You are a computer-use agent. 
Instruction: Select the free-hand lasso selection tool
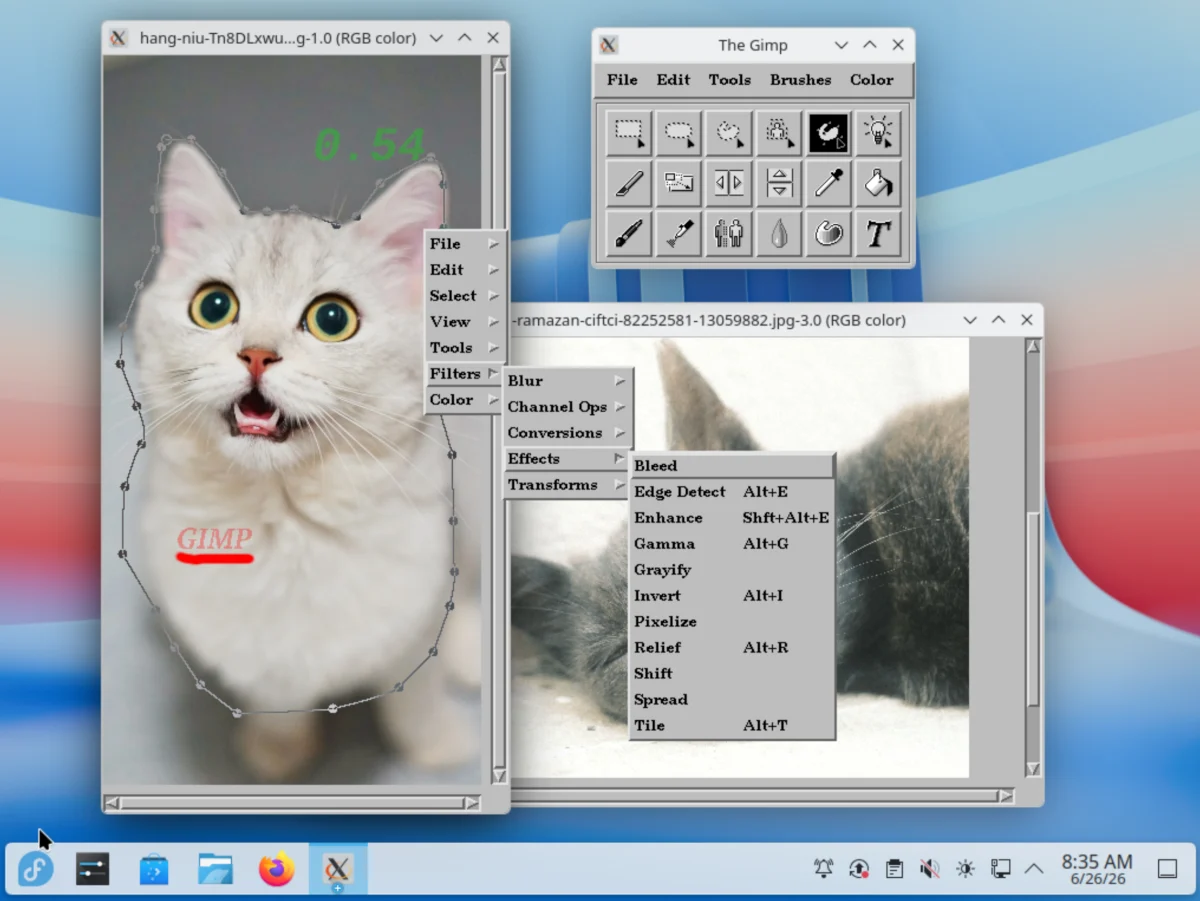point(729,132)
